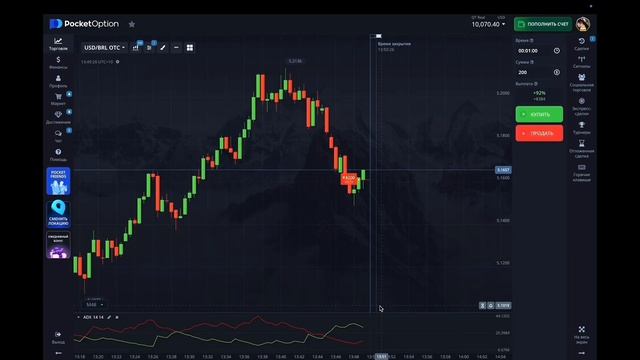Edit the ADX 14 14 indicator settings
The height and width of the screenshot is (360, 640).
[109, 317]
